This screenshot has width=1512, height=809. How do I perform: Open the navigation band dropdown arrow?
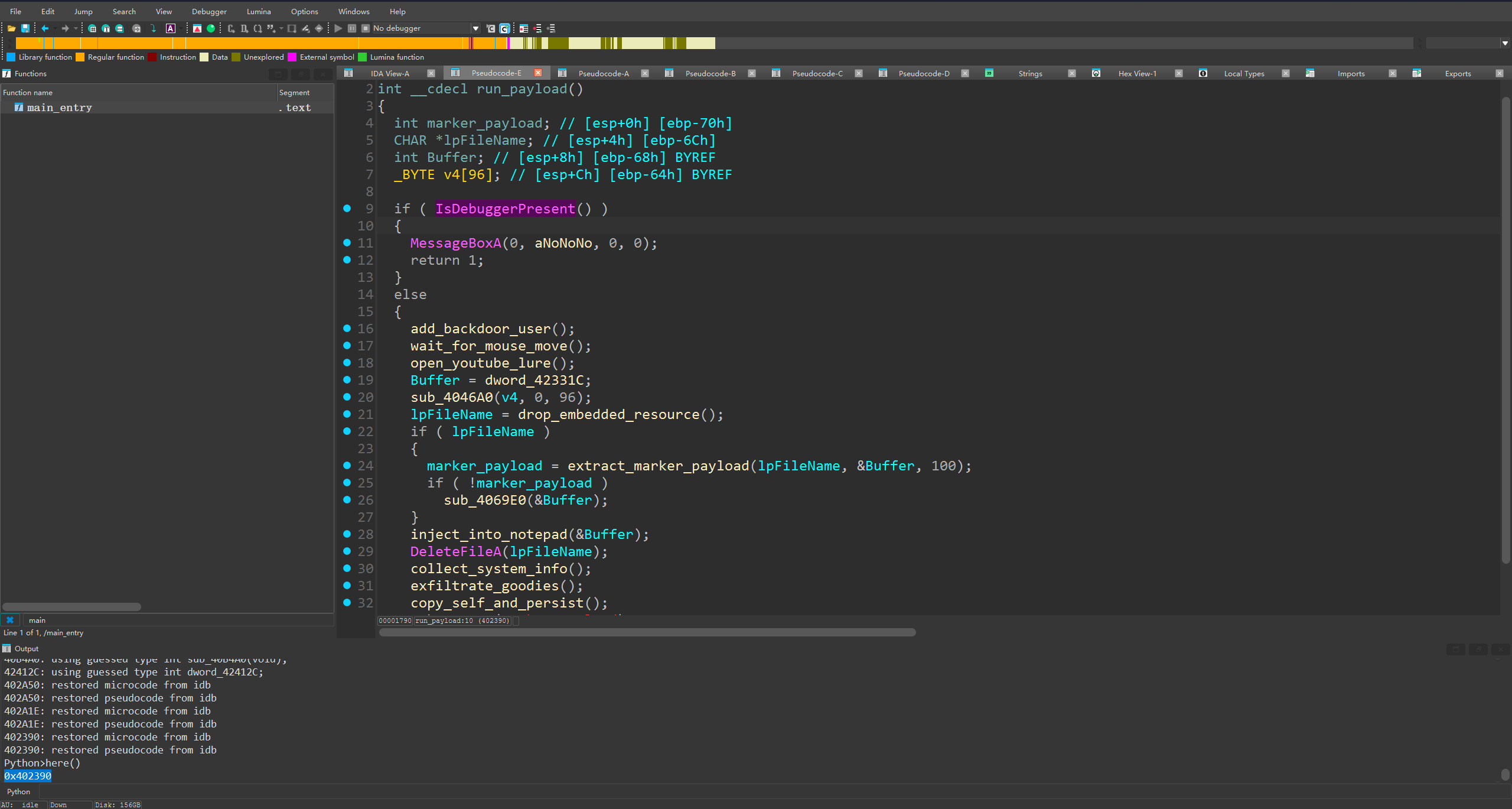(1504, 43)
